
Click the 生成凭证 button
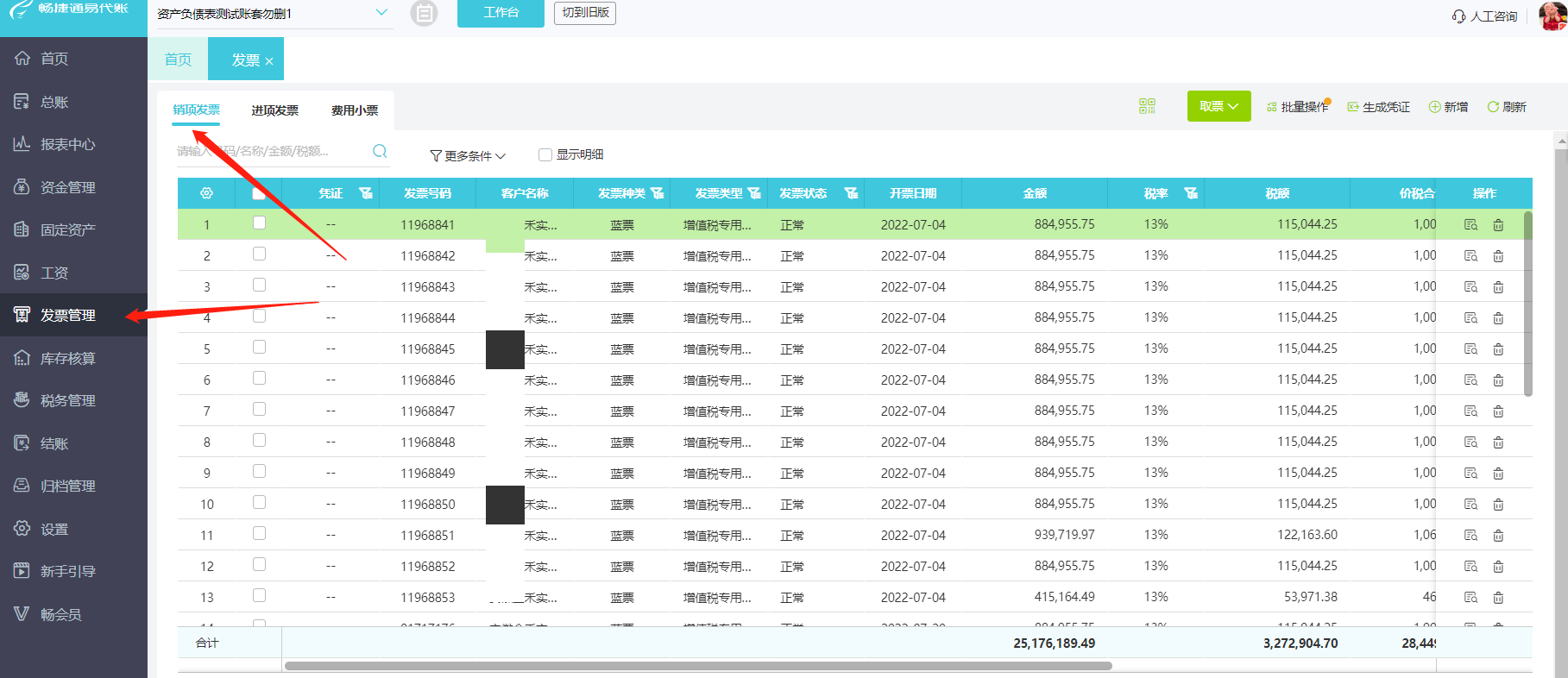click(1378, 107)
